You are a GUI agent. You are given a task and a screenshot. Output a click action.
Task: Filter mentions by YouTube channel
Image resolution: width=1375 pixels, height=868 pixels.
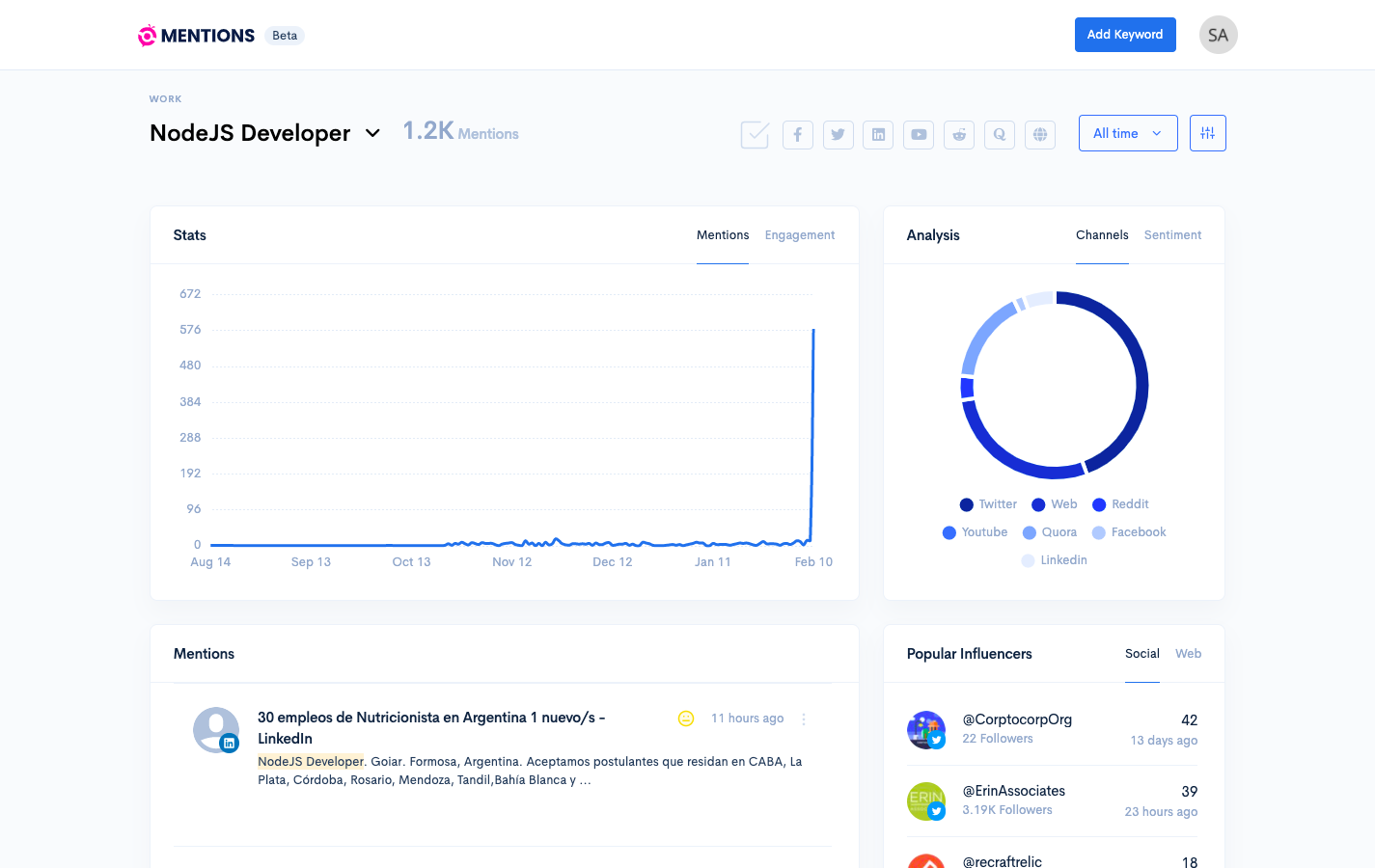tap(919, 134)
